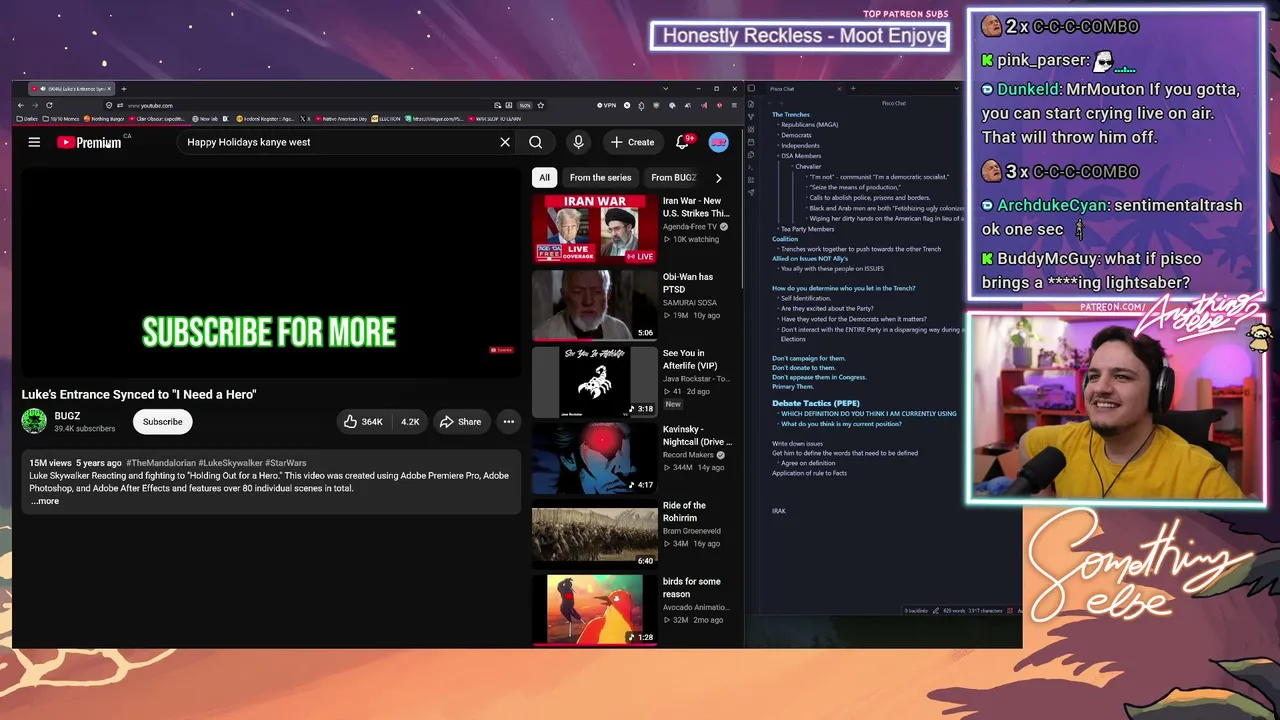Open the browser main menu
The height and width of the screenshot is (720, 1280).
pos(735,105)
